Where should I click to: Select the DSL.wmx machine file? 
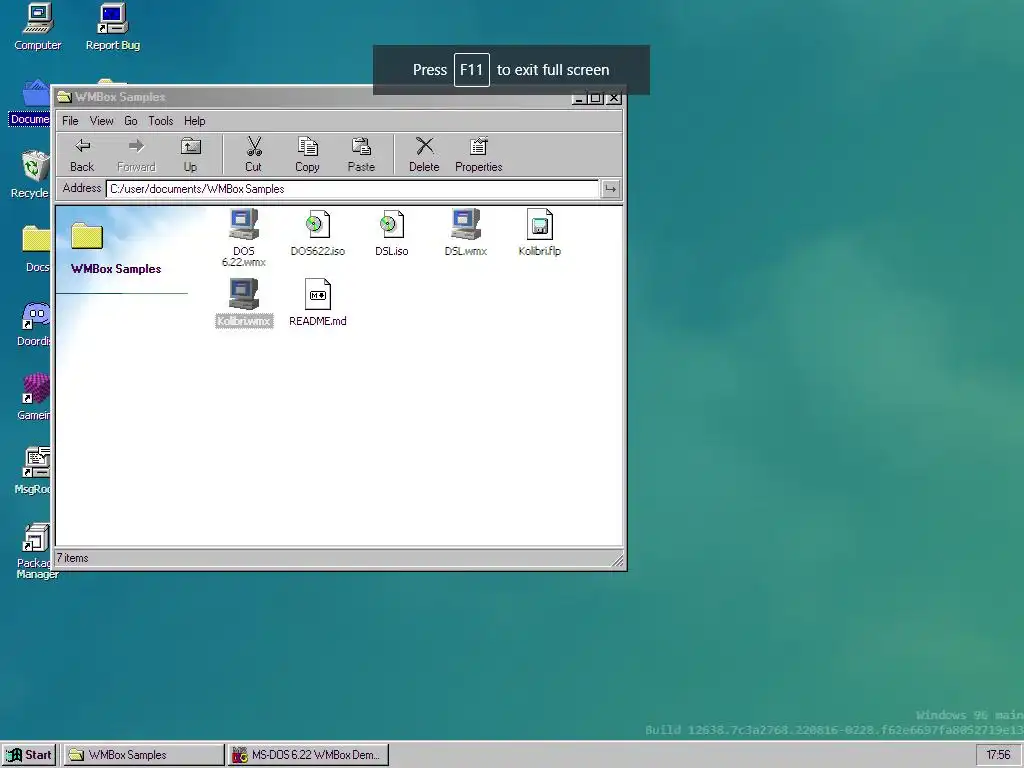click(466, 232)
